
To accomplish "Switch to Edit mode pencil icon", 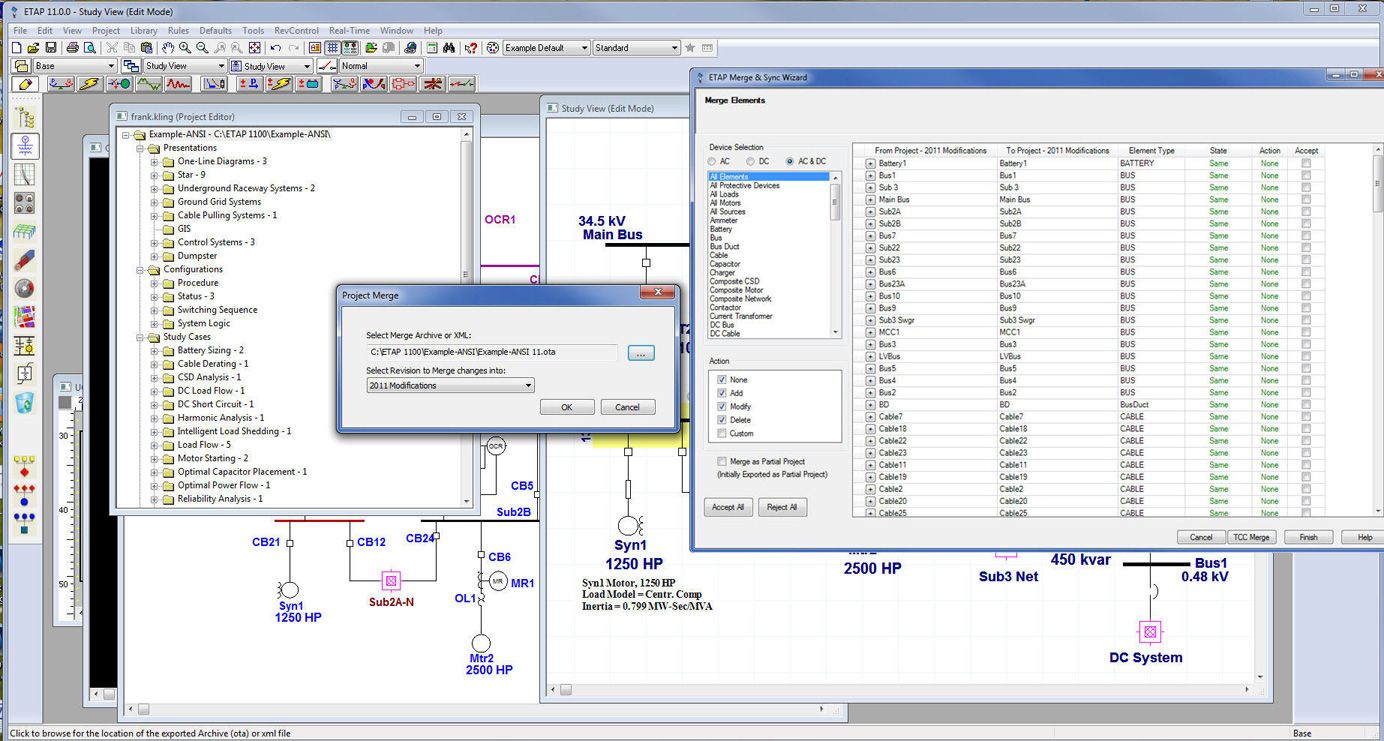I will pyautogui.click(x=25, y=84).
